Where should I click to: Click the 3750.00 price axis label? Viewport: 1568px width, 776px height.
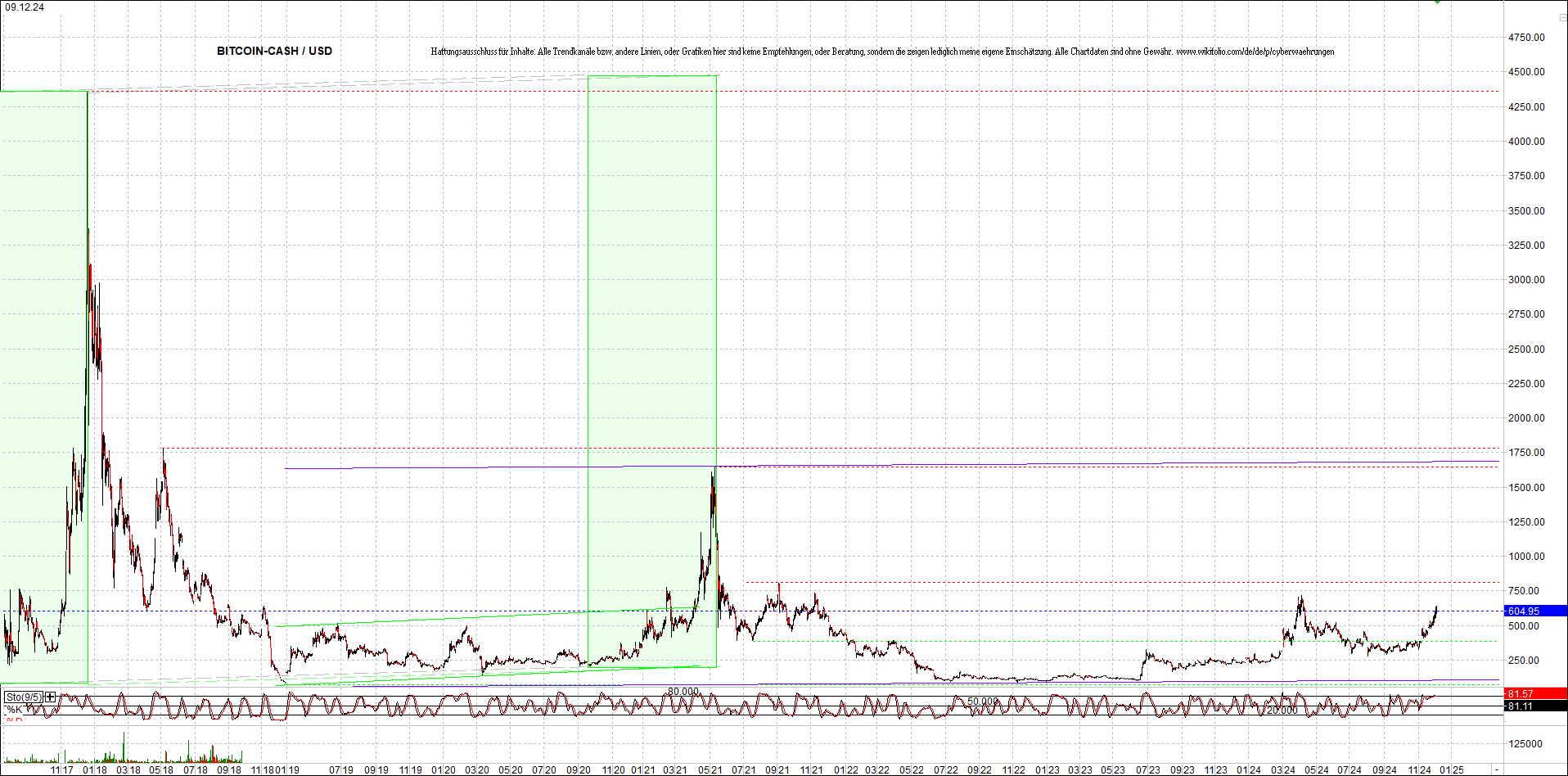(1526, 176)
